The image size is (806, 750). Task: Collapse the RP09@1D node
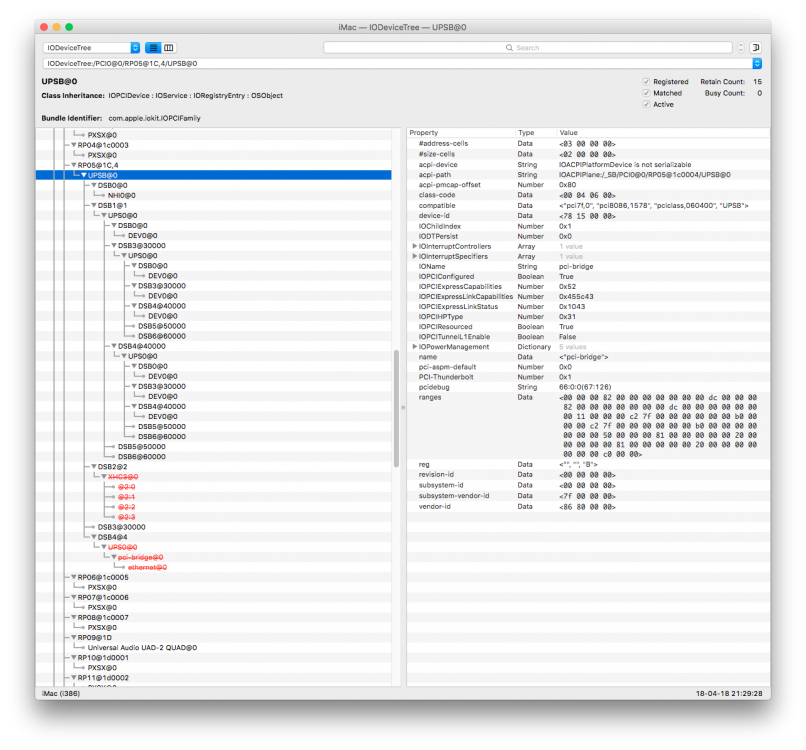pyautogui.click(x=74, y=637)
